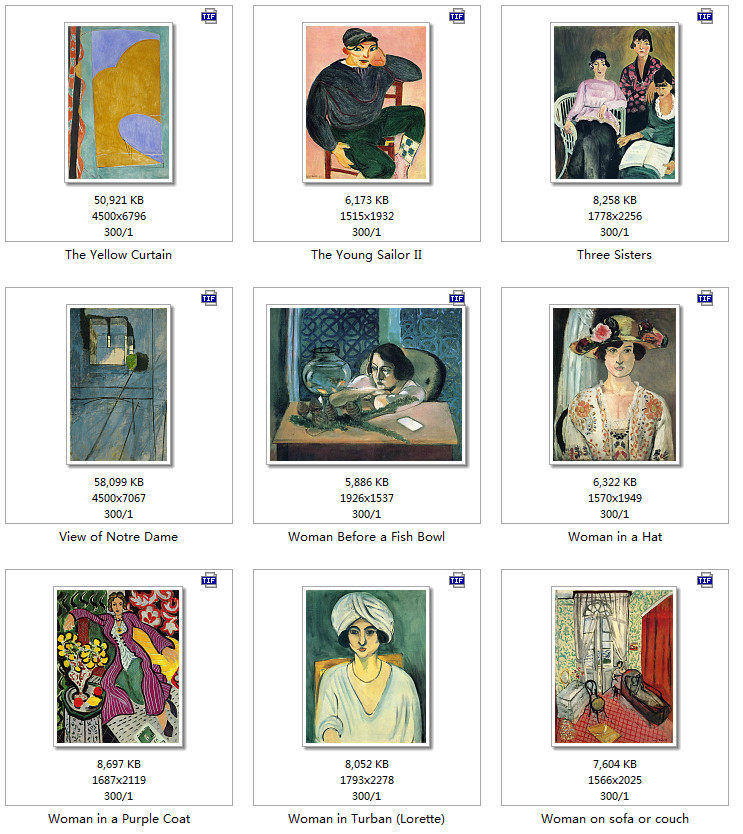Select Woman in a Hat portrait thumbnail
The height and width of the screenshot is (834, 743).
(x=615, y=385)
